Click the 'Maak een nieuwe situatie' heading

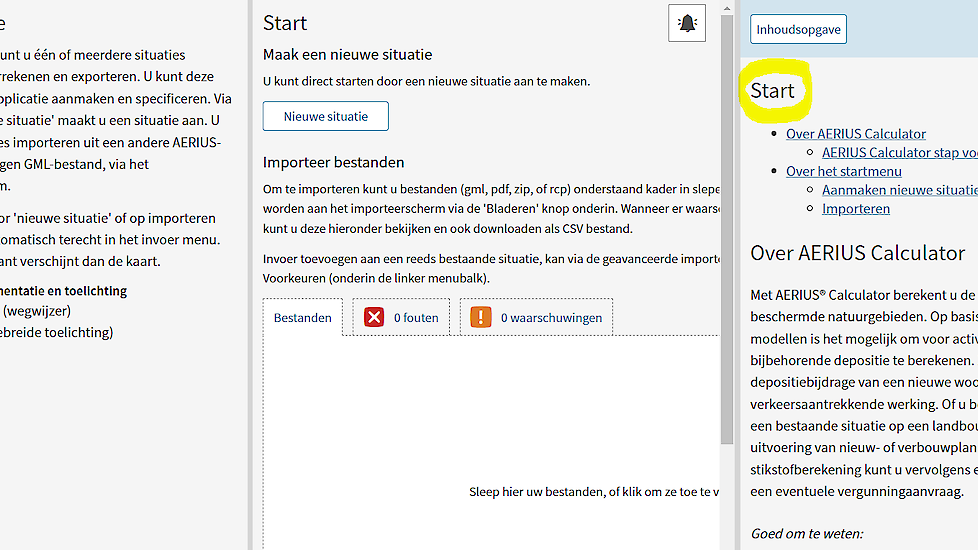click(347, 55)
